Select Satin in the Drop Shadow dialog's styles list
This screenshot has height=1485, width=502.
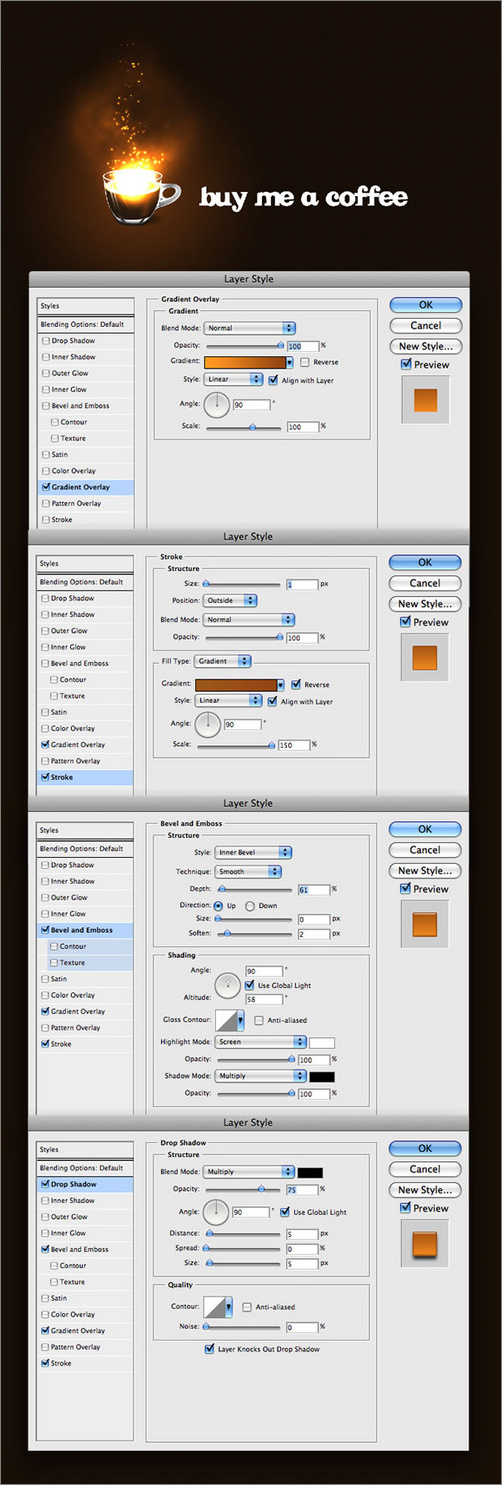click(59, 1298)
